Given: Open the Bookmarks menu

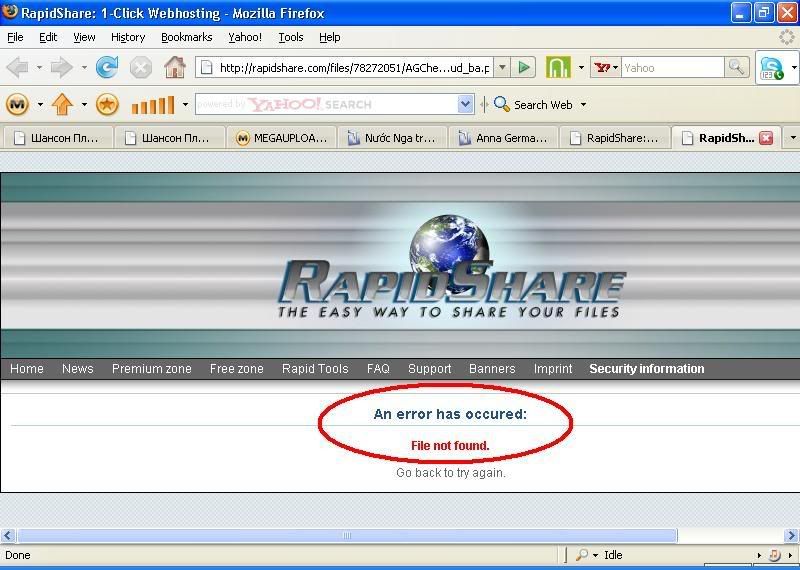Looking at the screenshot, I should pos(186,37).
